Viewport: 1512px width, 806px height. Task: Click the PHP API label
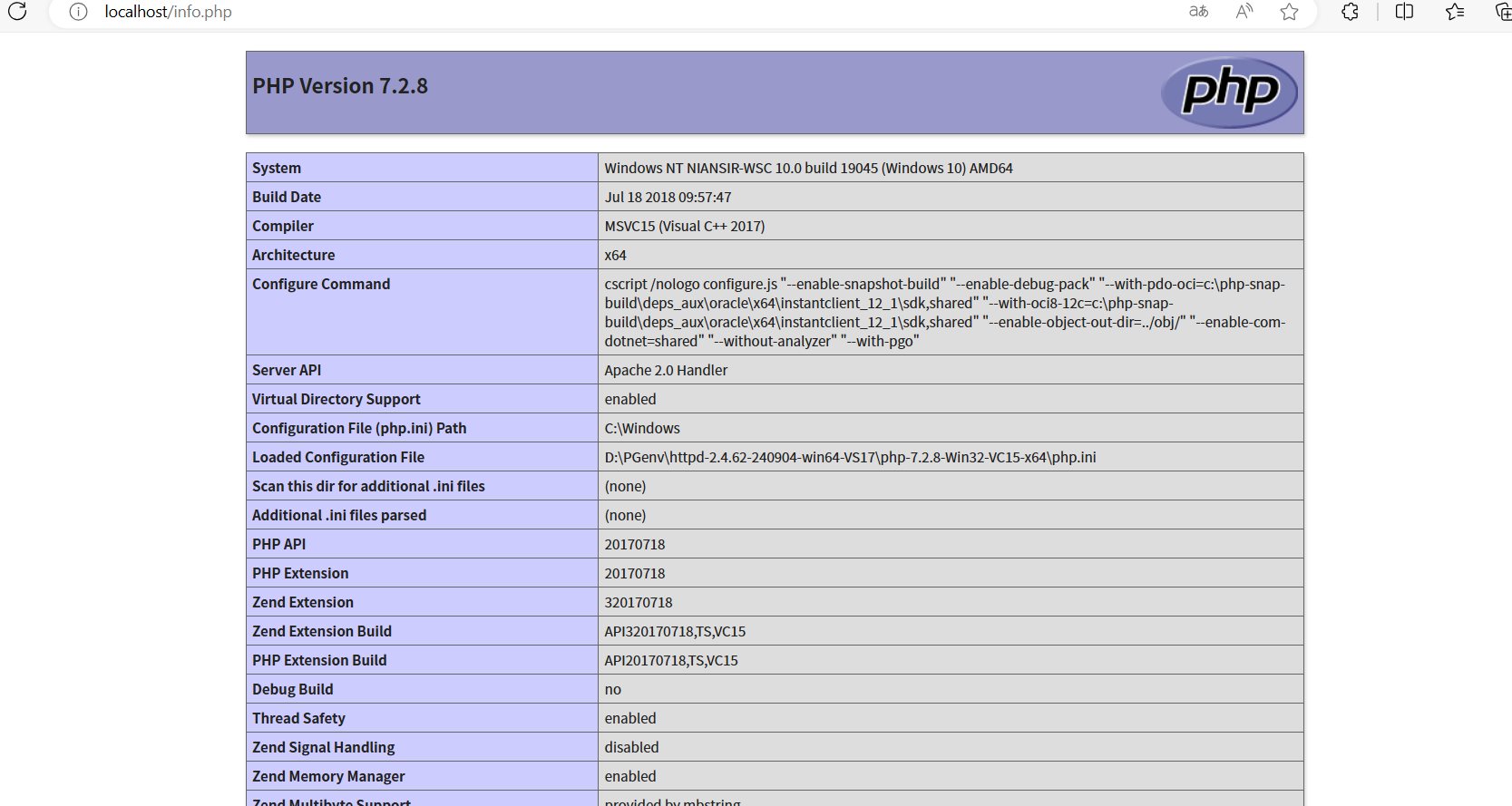pos(279,544)
